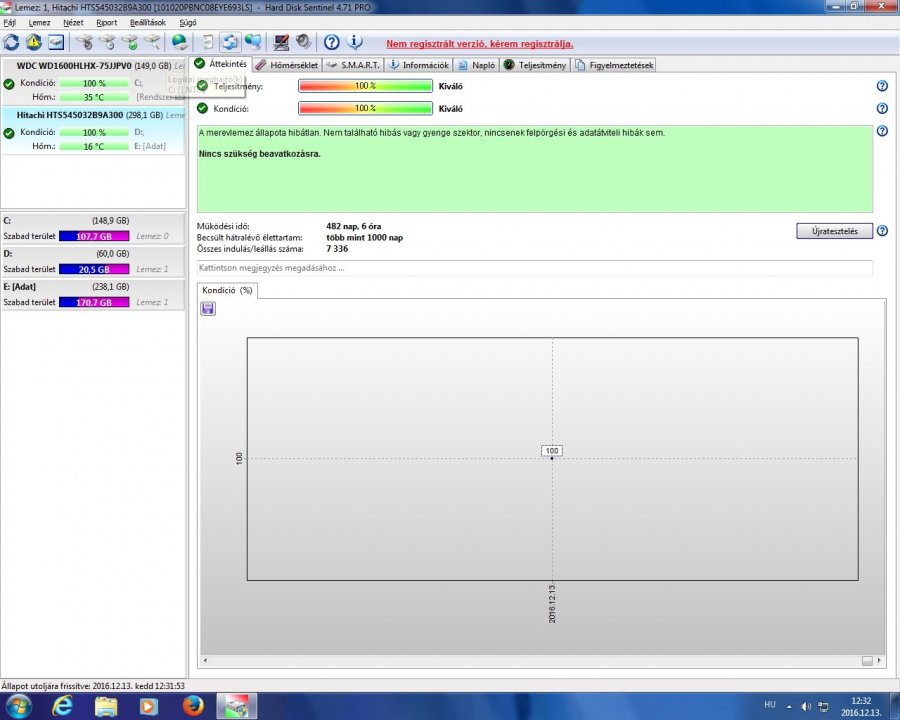The width and height of the screenshot is (900, 720).
Task: Click the disk with clock toolbar icon
Action: 107,42
